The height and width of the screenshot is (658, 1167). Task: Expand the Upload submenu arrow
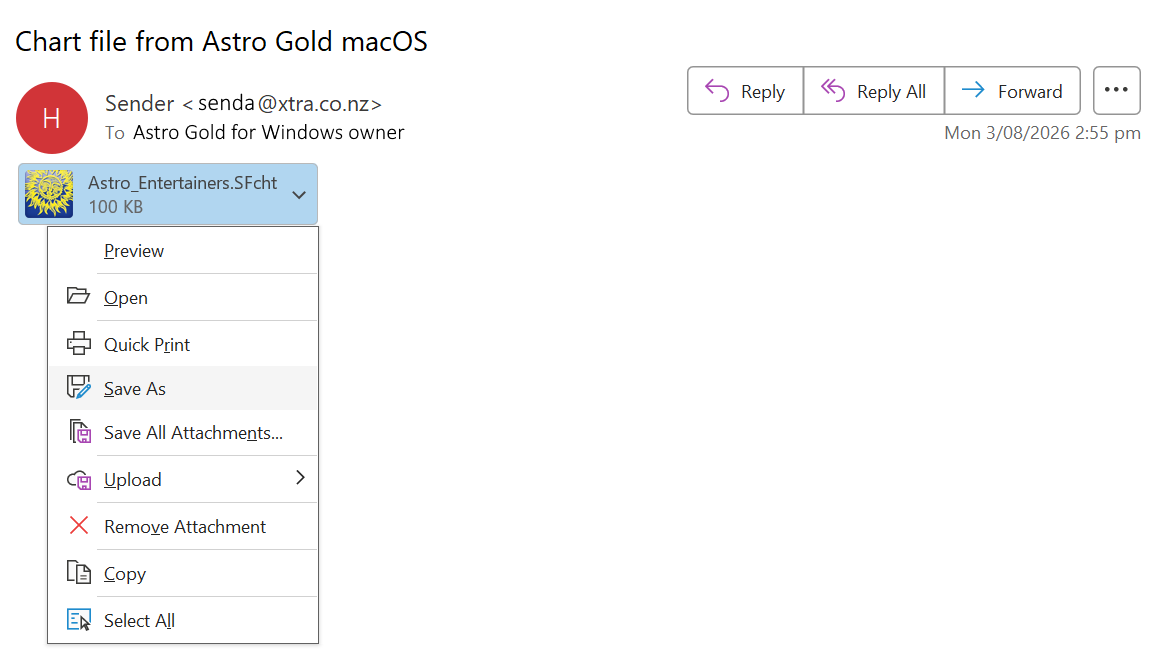(x=301, y=478)
